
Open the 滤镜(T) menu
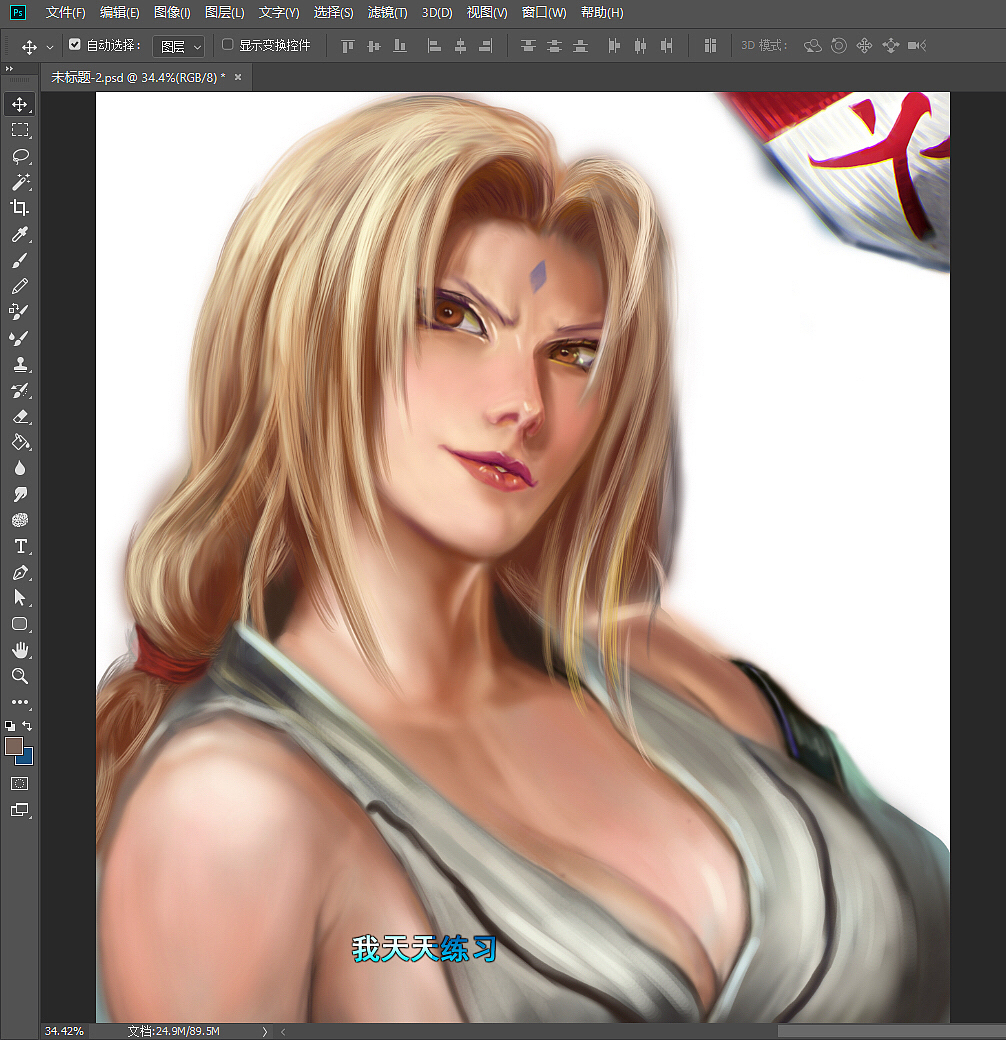point(388,13)
